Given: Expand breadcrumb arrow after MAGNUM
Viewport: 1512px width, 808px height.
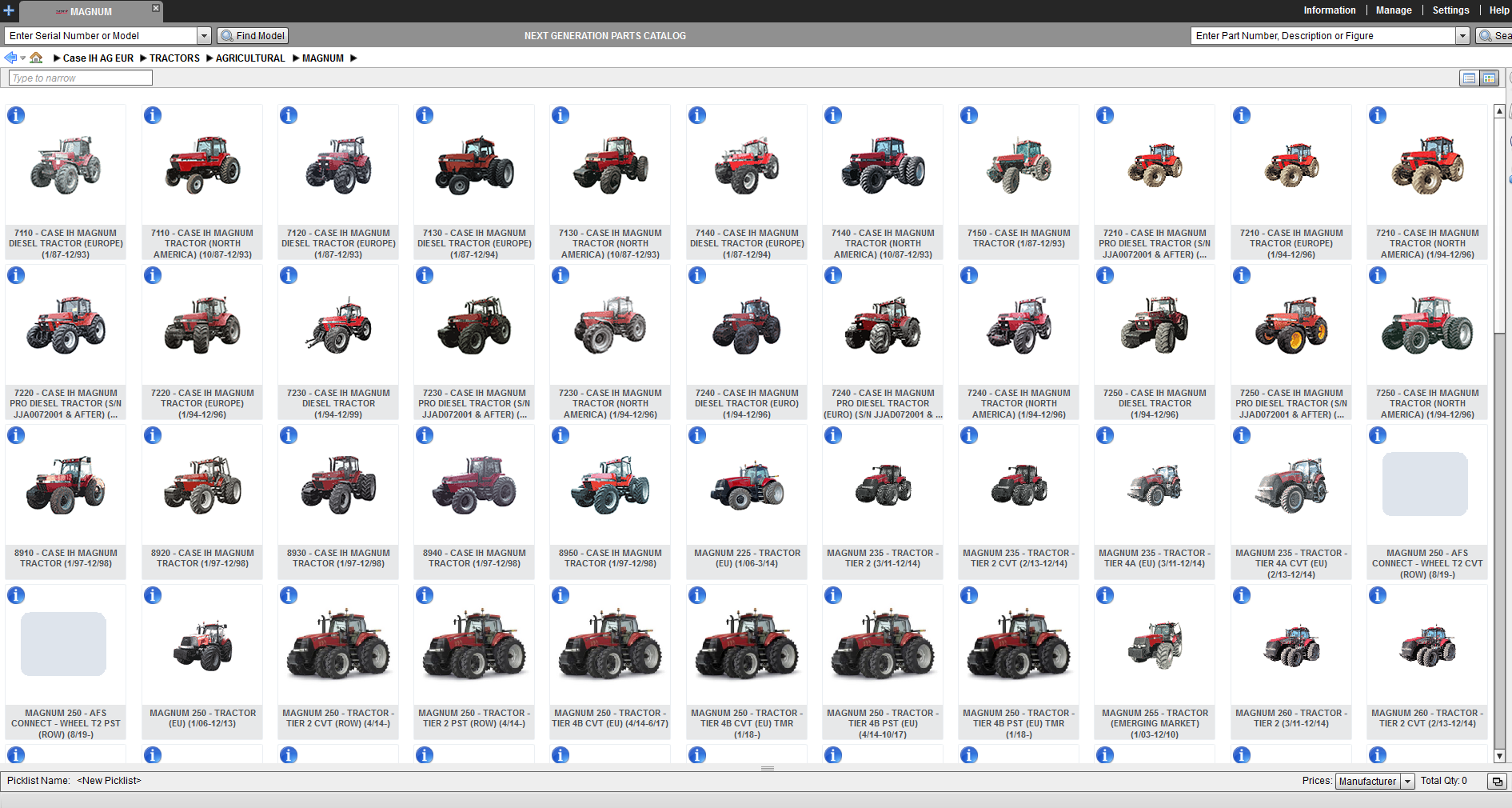Looking at the screenshot, I should [x=353, y=58].
